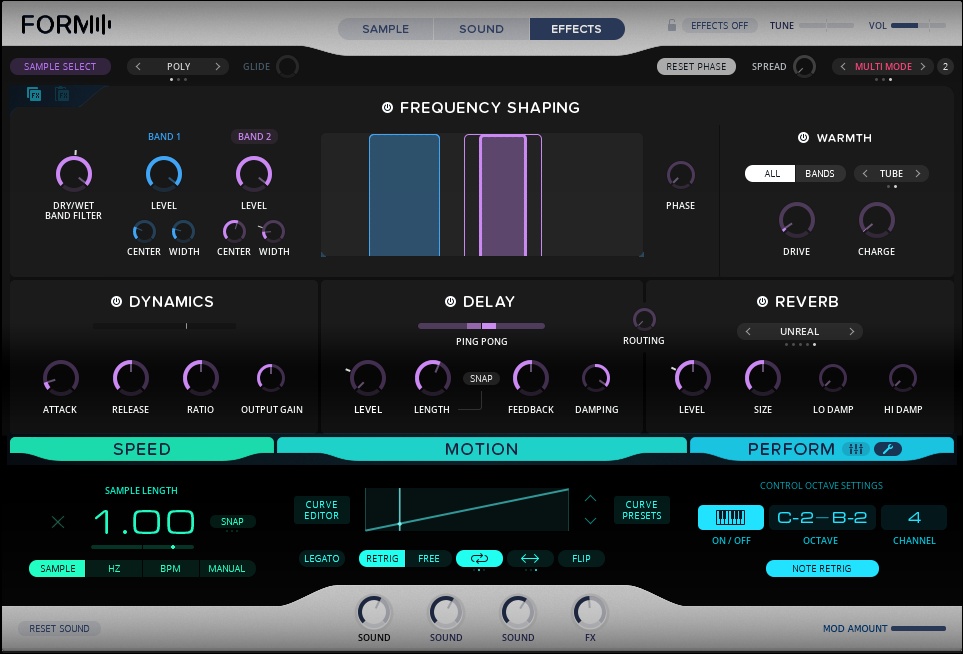963x654 pixels.
Task: Click the curve up arrow
Action: click(x=590, y=498)
